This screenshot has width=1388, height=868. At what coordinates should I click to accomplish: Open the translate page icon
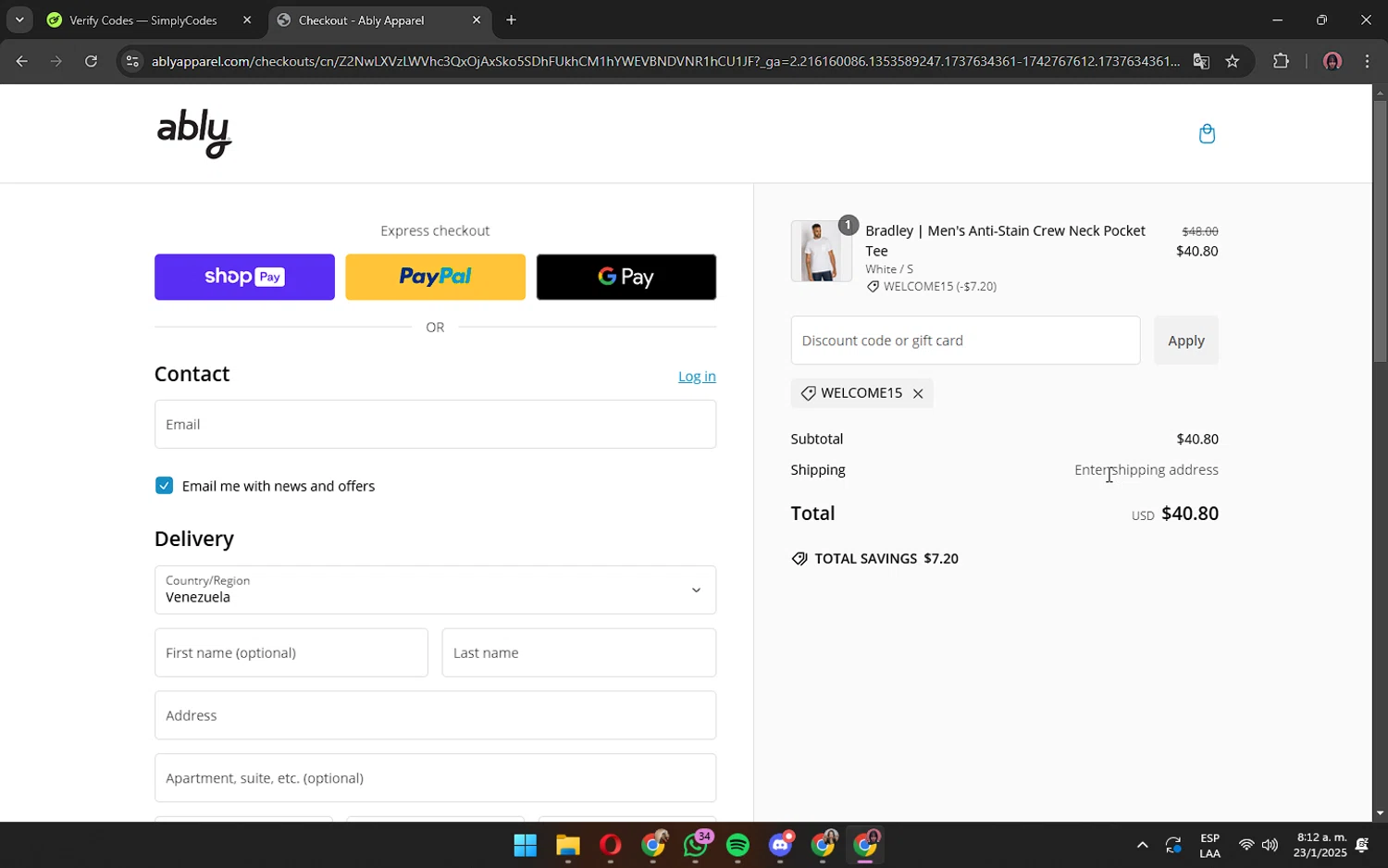1201,61
